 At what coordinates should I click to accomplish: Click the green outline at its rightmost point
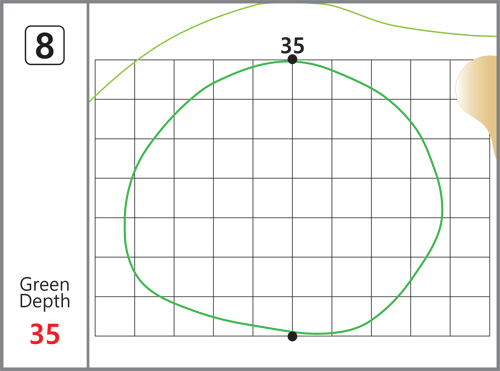442,209
